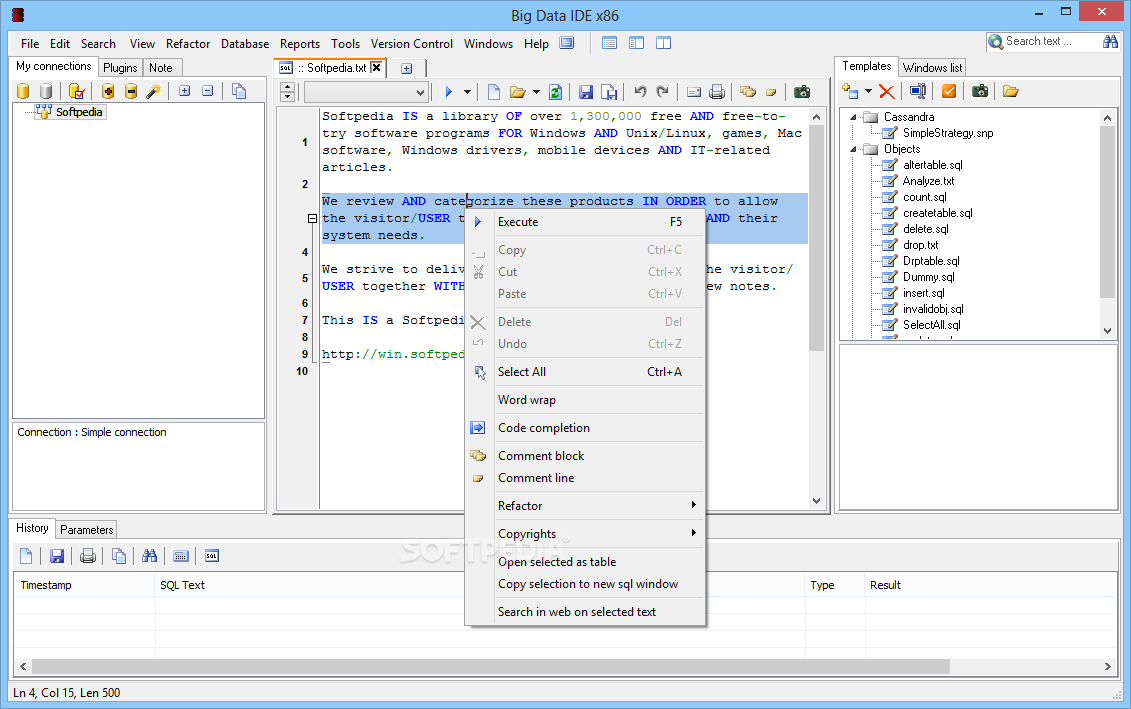
Task: Click the binoculars search icon in top bar
Action: tap(1110, 42)
